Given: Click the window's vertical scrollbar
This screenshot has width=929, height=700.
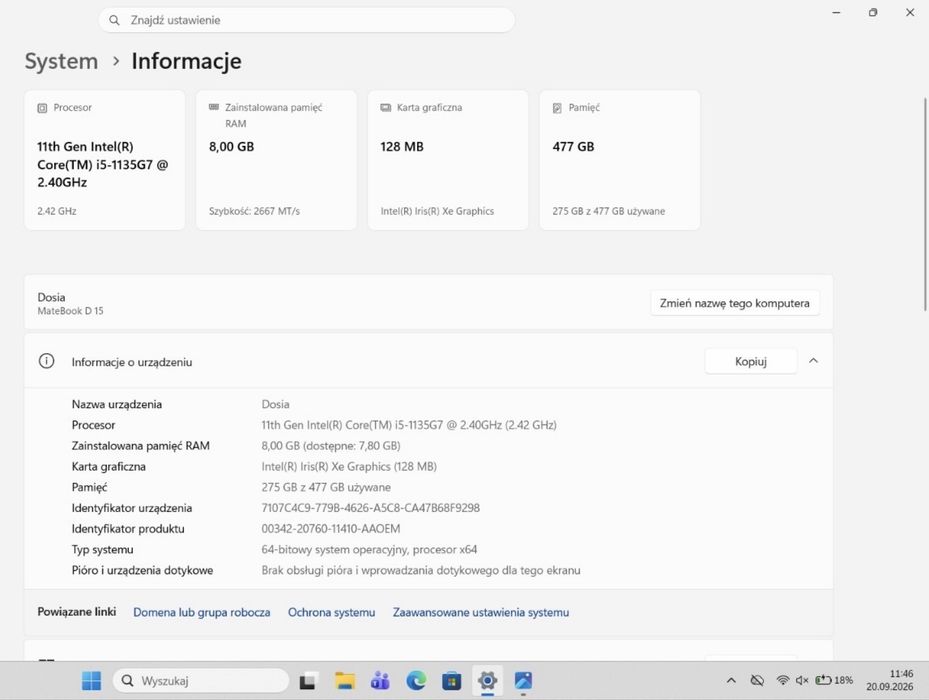Looking at the screenshot, I should [925, 204].
